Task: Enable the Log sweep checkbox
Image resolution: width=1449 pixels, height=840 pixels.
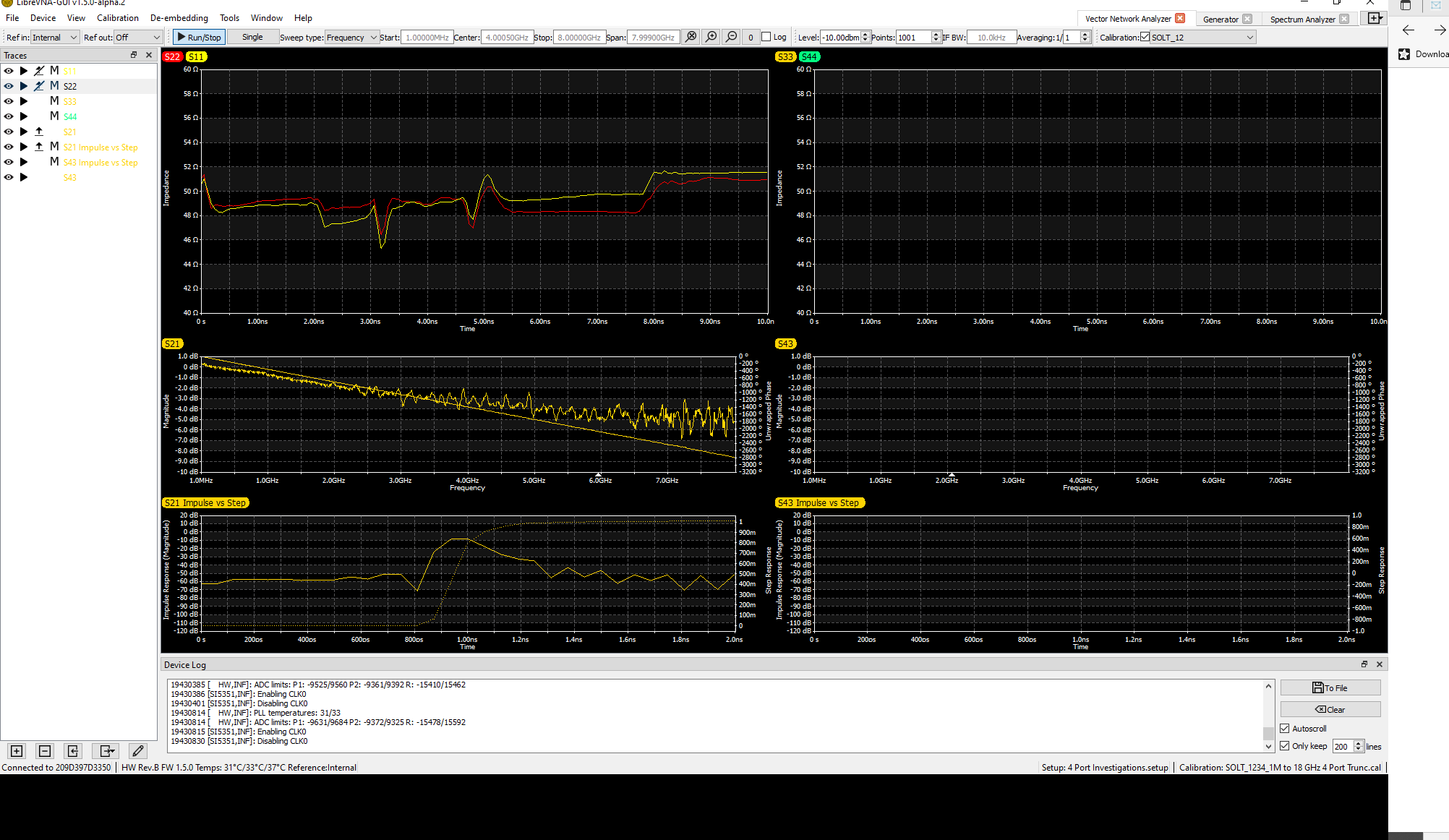Action: tap(765, 36)
